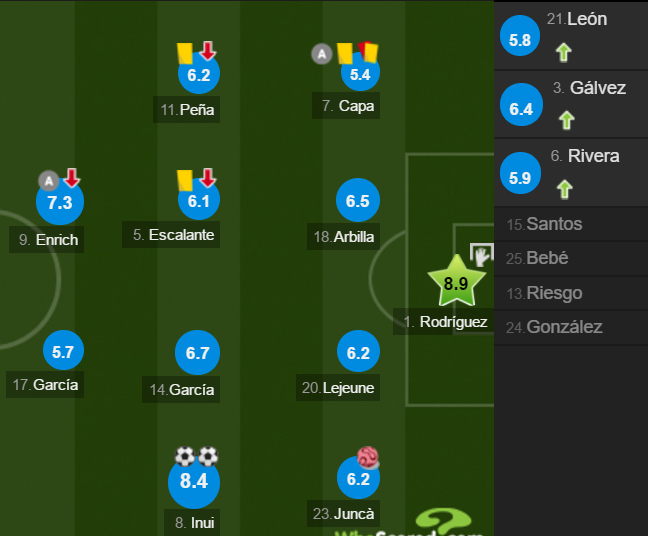Open Arbilla's 6.5 rating bubble
This screenshot has width=648, height=536.
pos(358,201)
